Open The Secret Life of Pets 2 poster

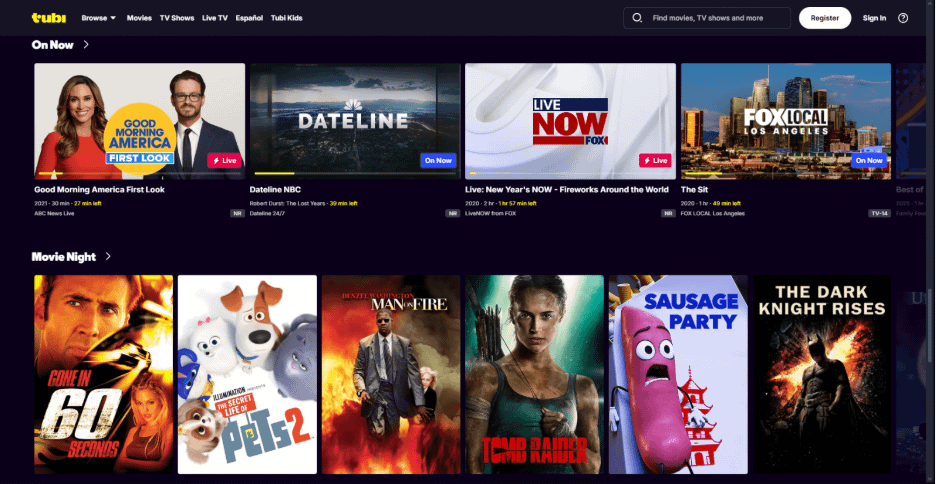[247, 374]
